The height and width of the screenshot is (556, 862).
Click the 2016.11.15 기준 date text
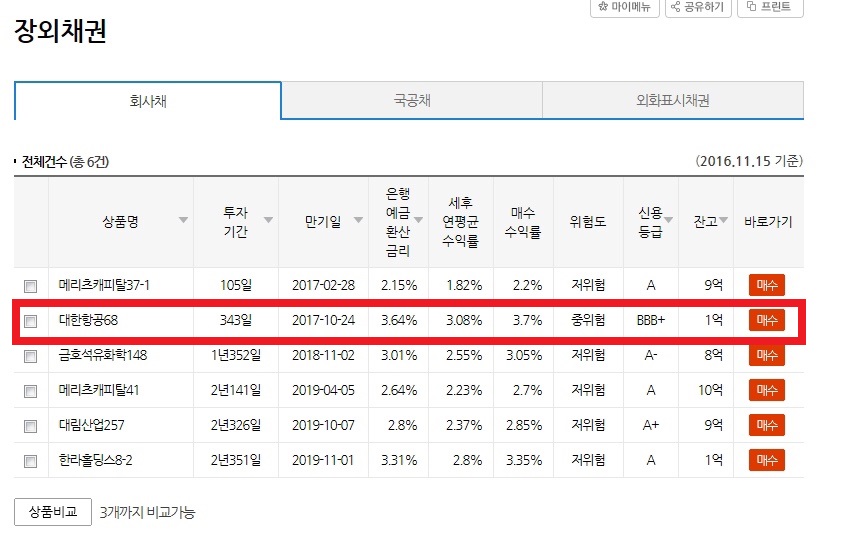[749, 161]
